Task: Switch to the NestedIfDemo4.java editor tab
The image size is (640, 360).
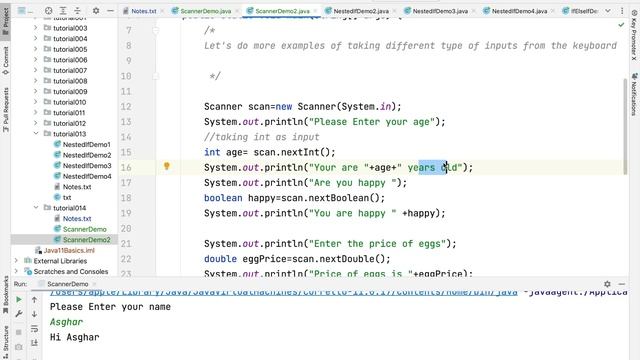Action: click(519, 11)
